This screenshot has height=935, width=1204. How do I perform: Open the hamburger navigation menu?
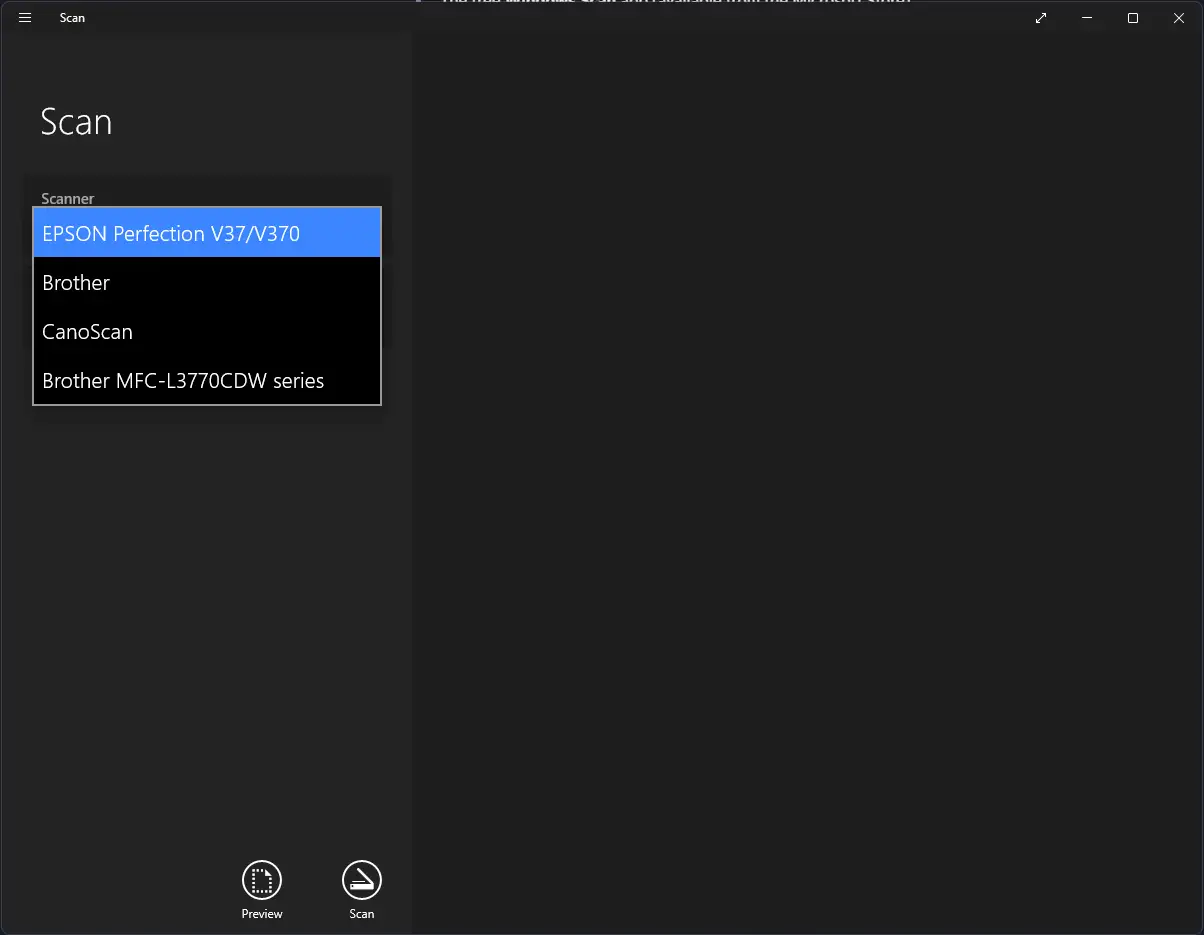(25, 18)
